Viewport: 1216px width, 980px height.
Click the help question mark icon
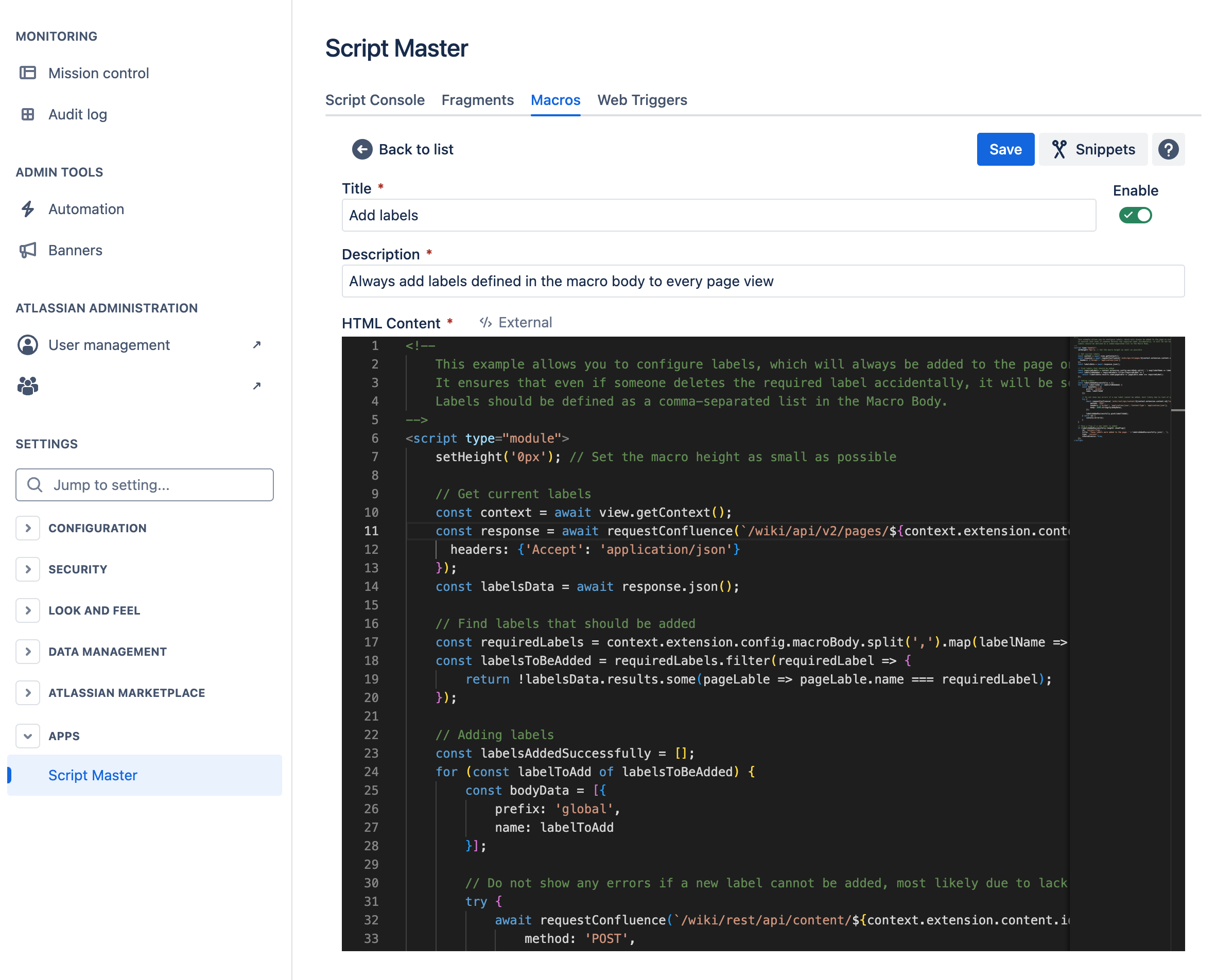tap(1168, 149)
